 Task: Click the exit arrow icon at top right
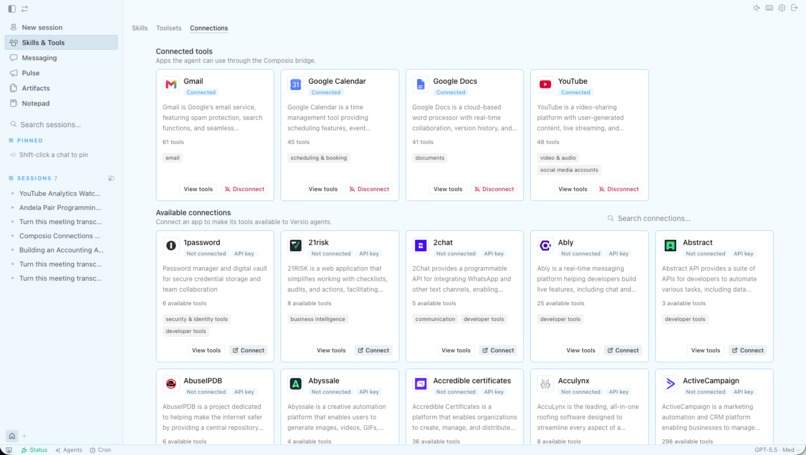tap(794, 8)
